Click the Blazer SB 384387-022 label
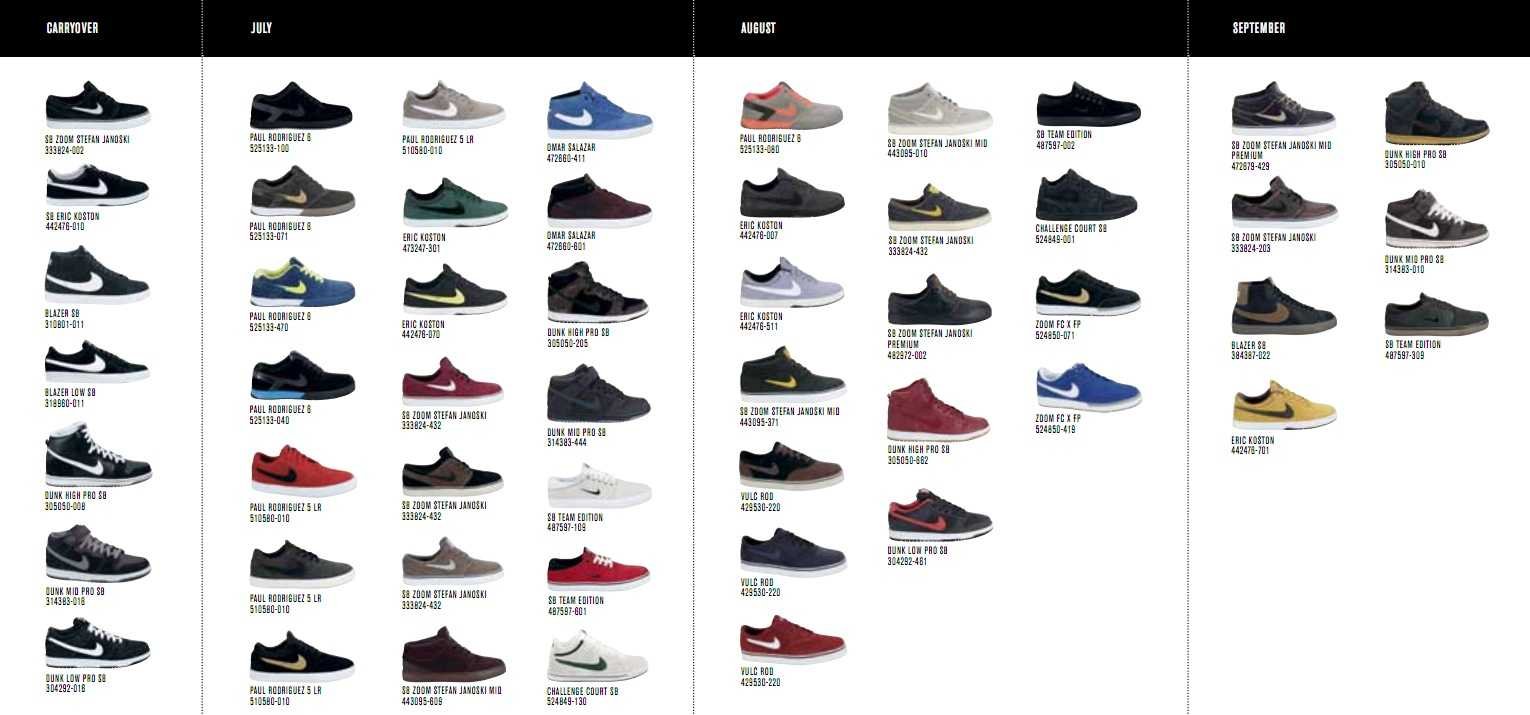 tap(1252, 350)
